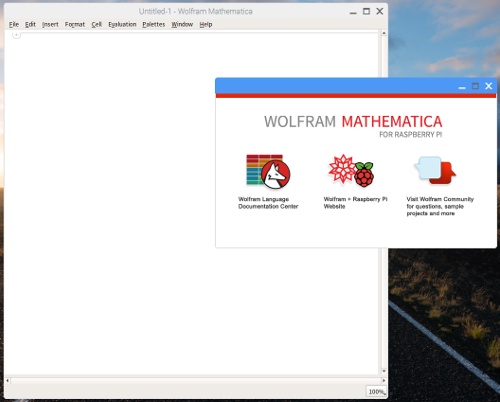Open the Help menu

(206, 24)
